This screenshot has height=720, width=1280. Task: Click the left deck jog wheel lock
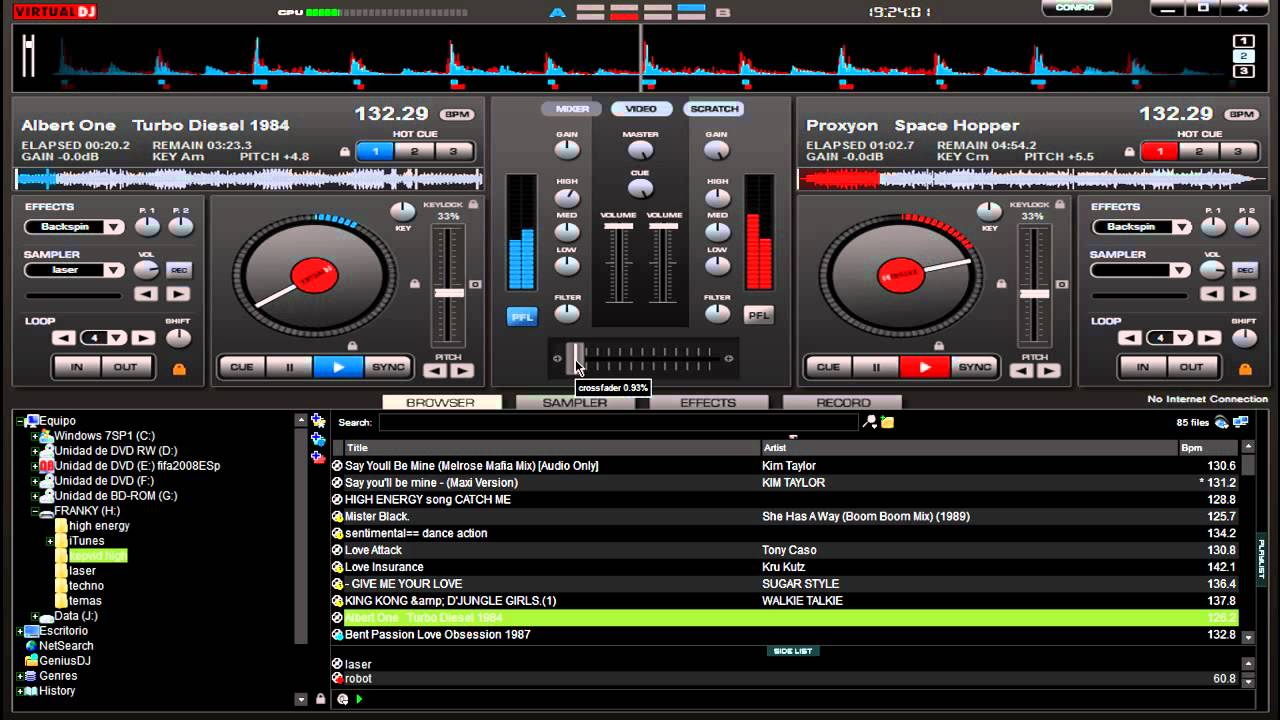tap(415, 284)
